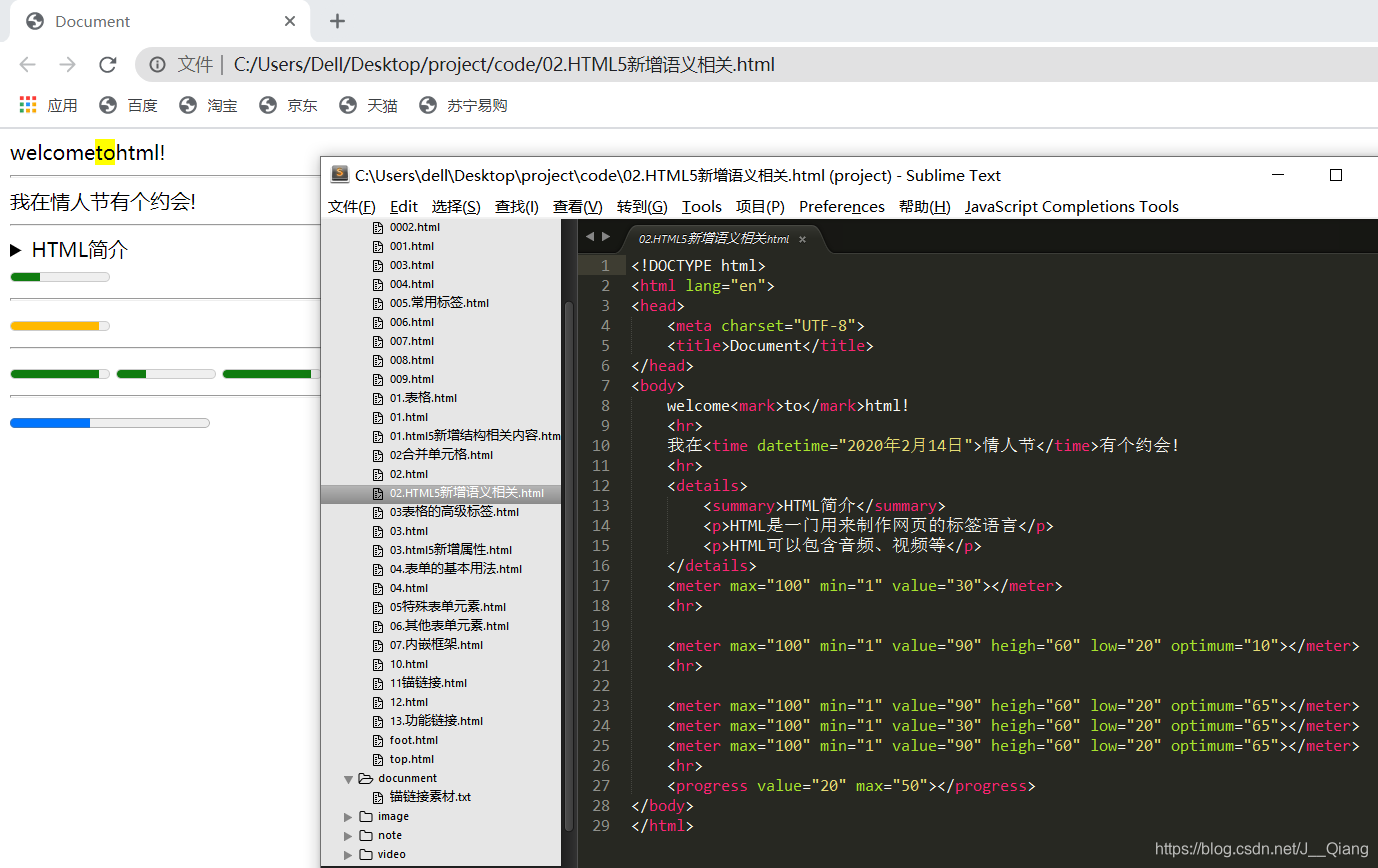This screenshot has width=1378, height=868.
Task: Open 05特殊表单元素.html in sidebar
Action: point(448,607)
